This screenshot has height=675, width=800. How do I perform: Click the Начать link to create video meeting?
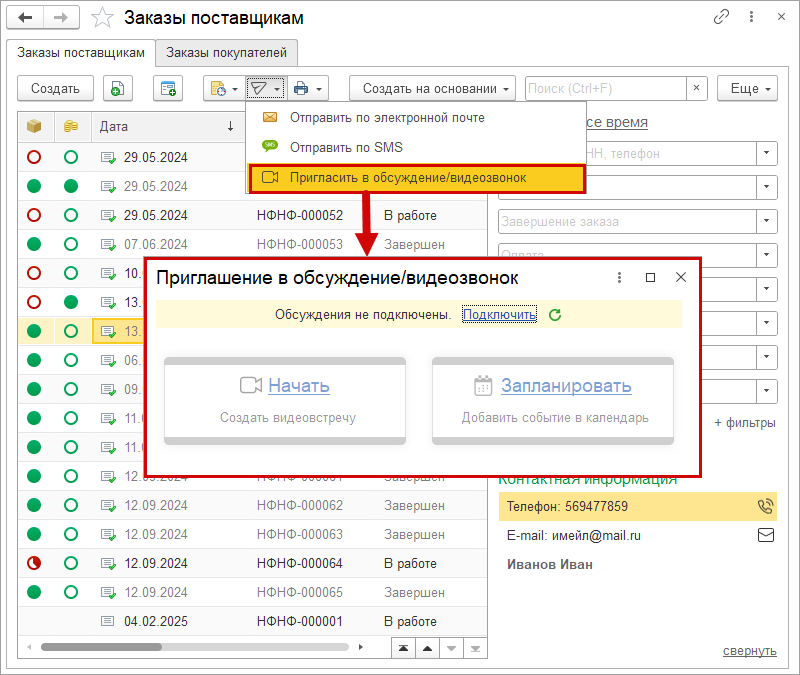click(298, 386)
